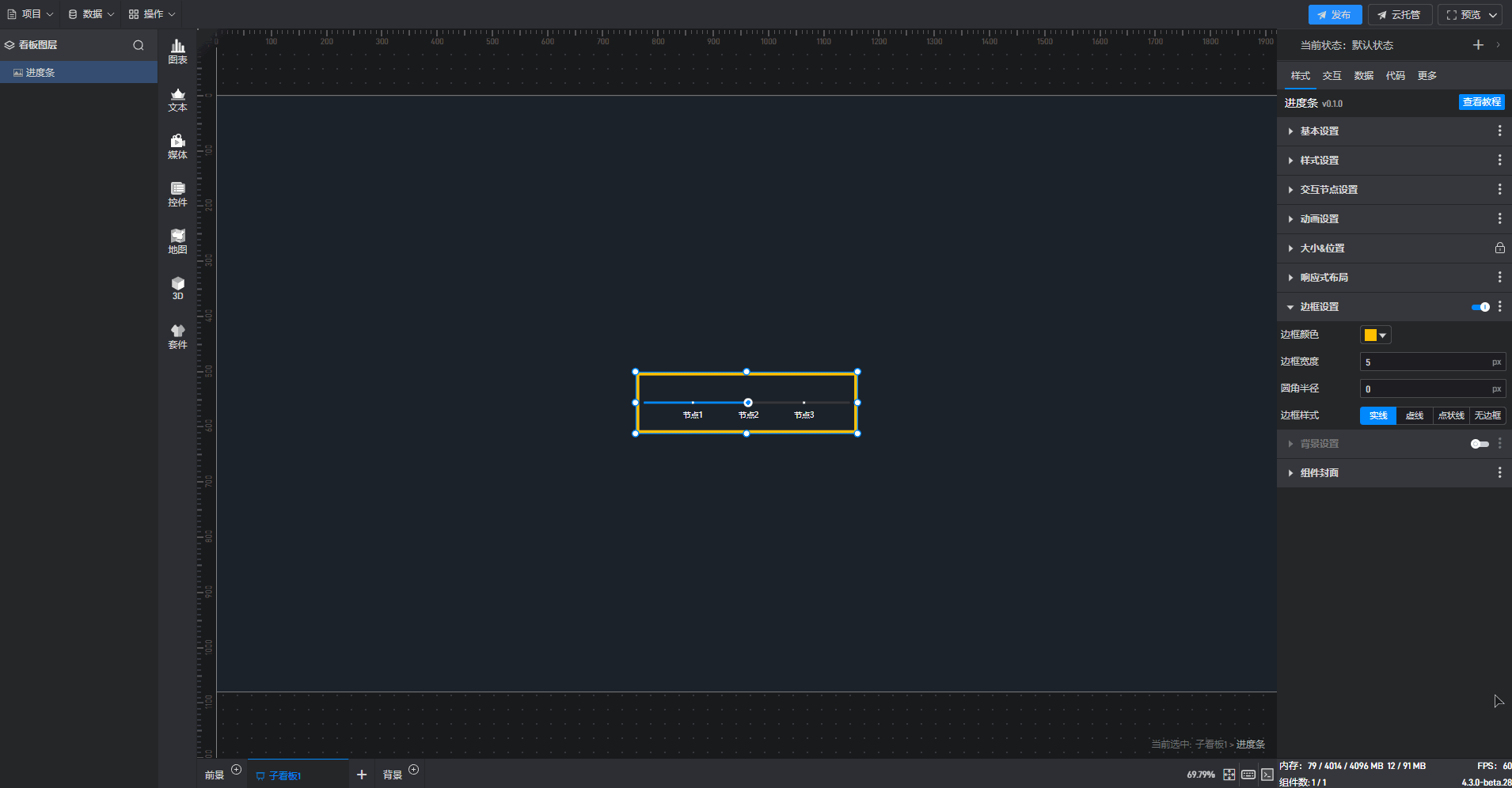Viewport: 1512px width, 788px height.
Task: Click the 节点3 node on the progress bar
Action: 803,403
